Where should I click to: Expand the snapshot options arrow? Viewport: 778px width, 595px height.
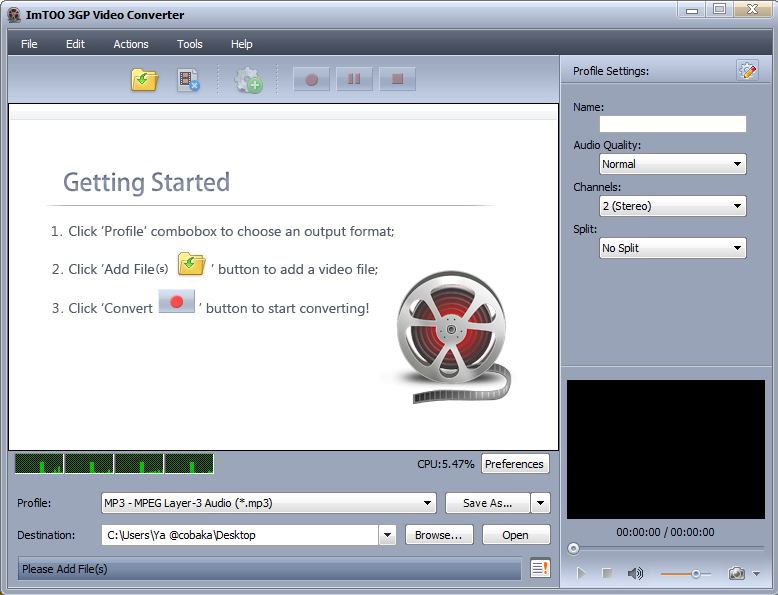pos(756,574)
